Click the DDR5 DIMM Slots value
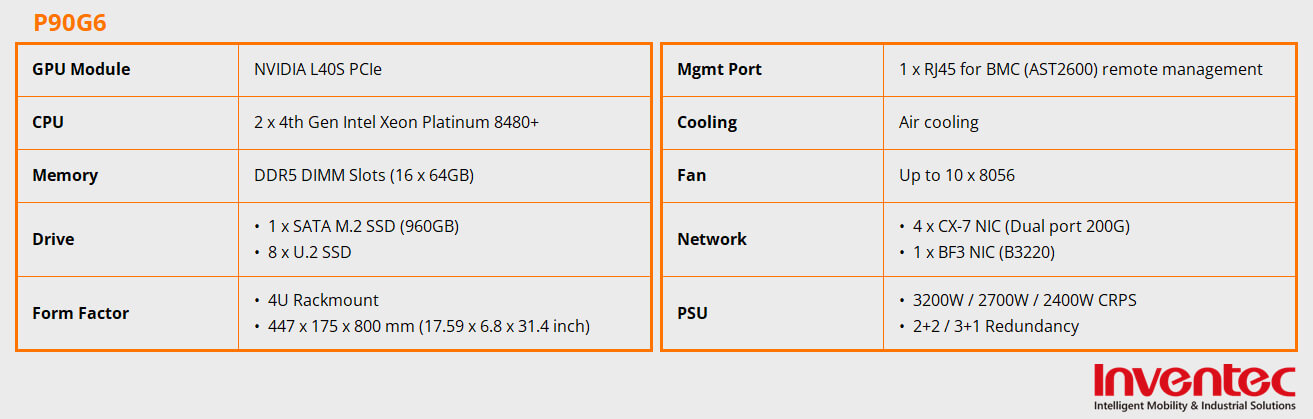The height and width of the screenshot is (419, 1313). (x=363, y=176)
